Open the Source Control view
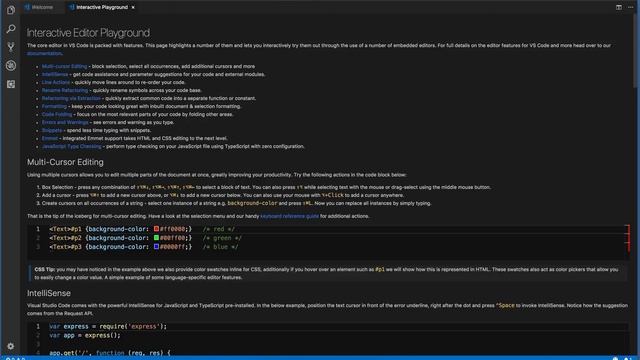The height and width of the screenshot is (360, 640). coord(11,47)
